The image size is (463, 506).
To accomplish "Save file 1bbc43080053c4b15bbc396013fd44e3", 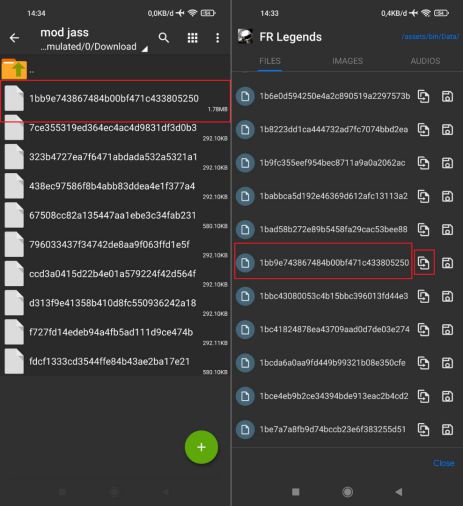I will (x=447, y=296).
